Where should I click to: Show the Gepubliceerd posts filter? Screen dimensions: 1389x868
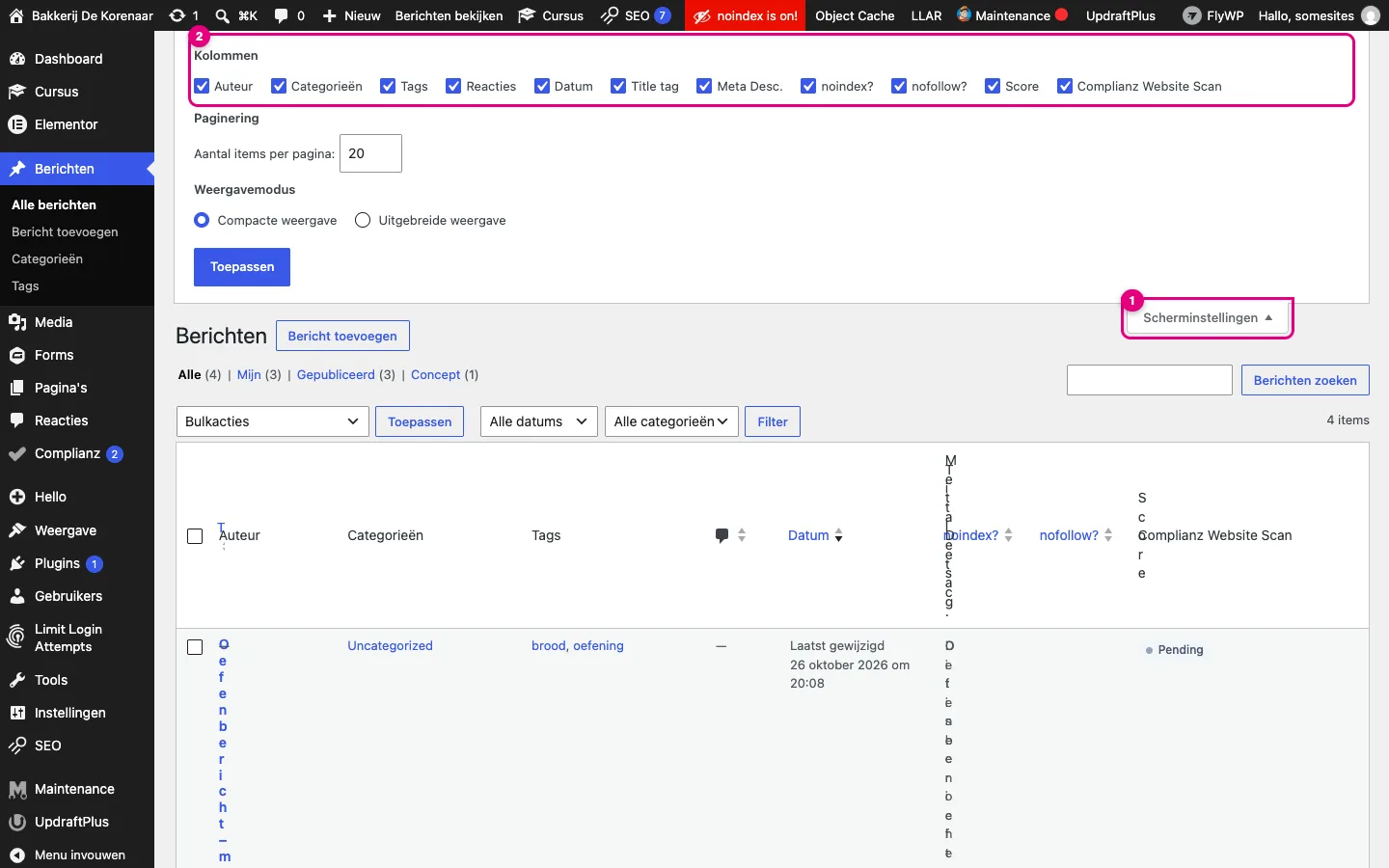(336, 374)
